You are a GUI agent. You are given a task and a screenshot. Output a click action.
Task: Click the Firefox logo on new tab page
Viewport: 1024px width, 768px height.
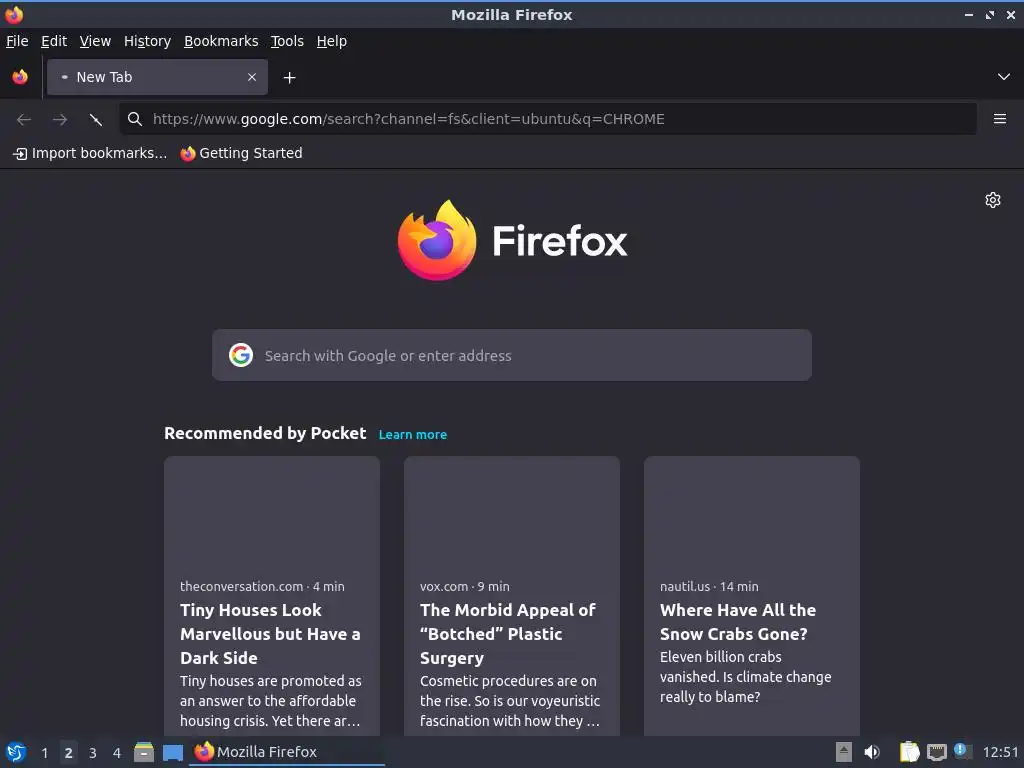[x=512, y=240]
